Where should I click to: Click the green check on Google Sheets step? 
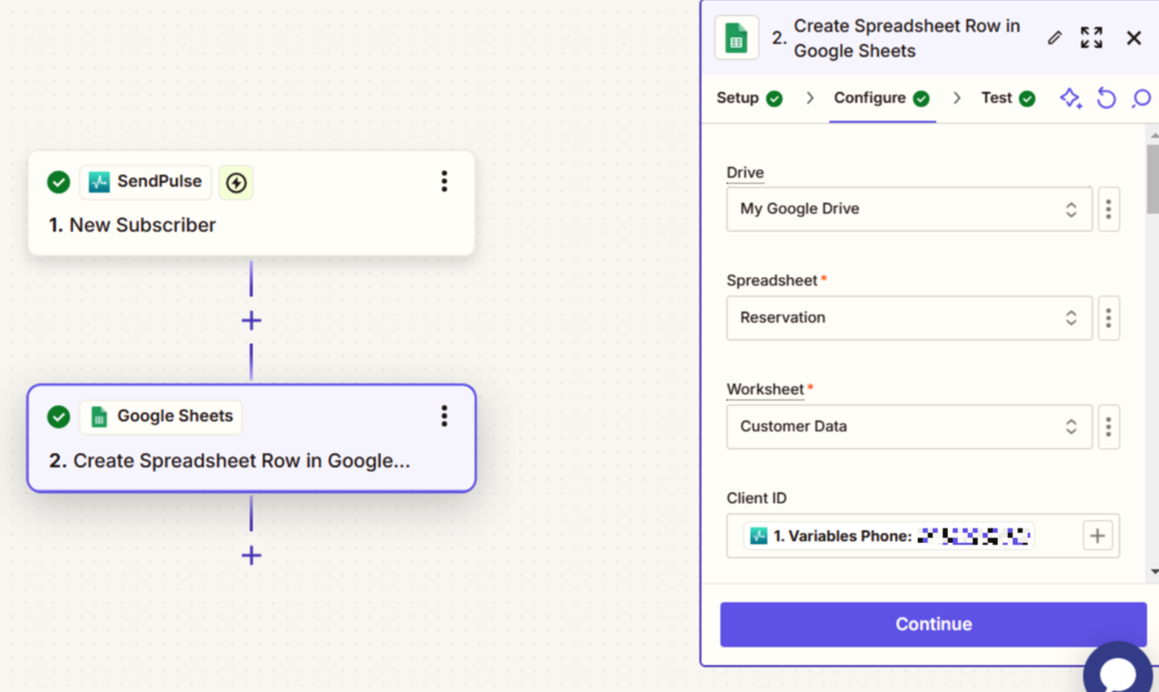click(58, 417)
